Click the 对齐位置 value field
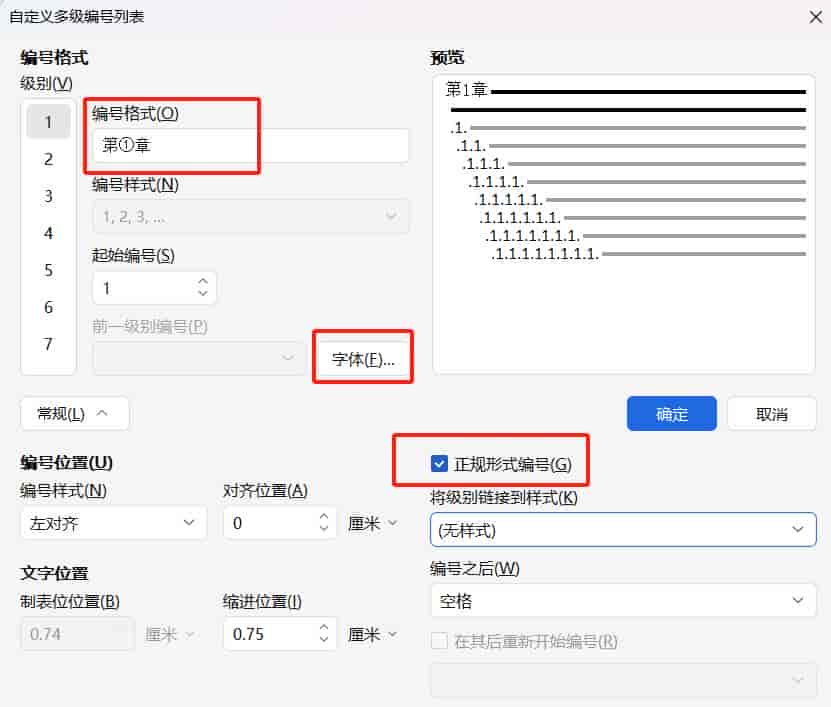This screenshot has width=831, height=707. 271,523
